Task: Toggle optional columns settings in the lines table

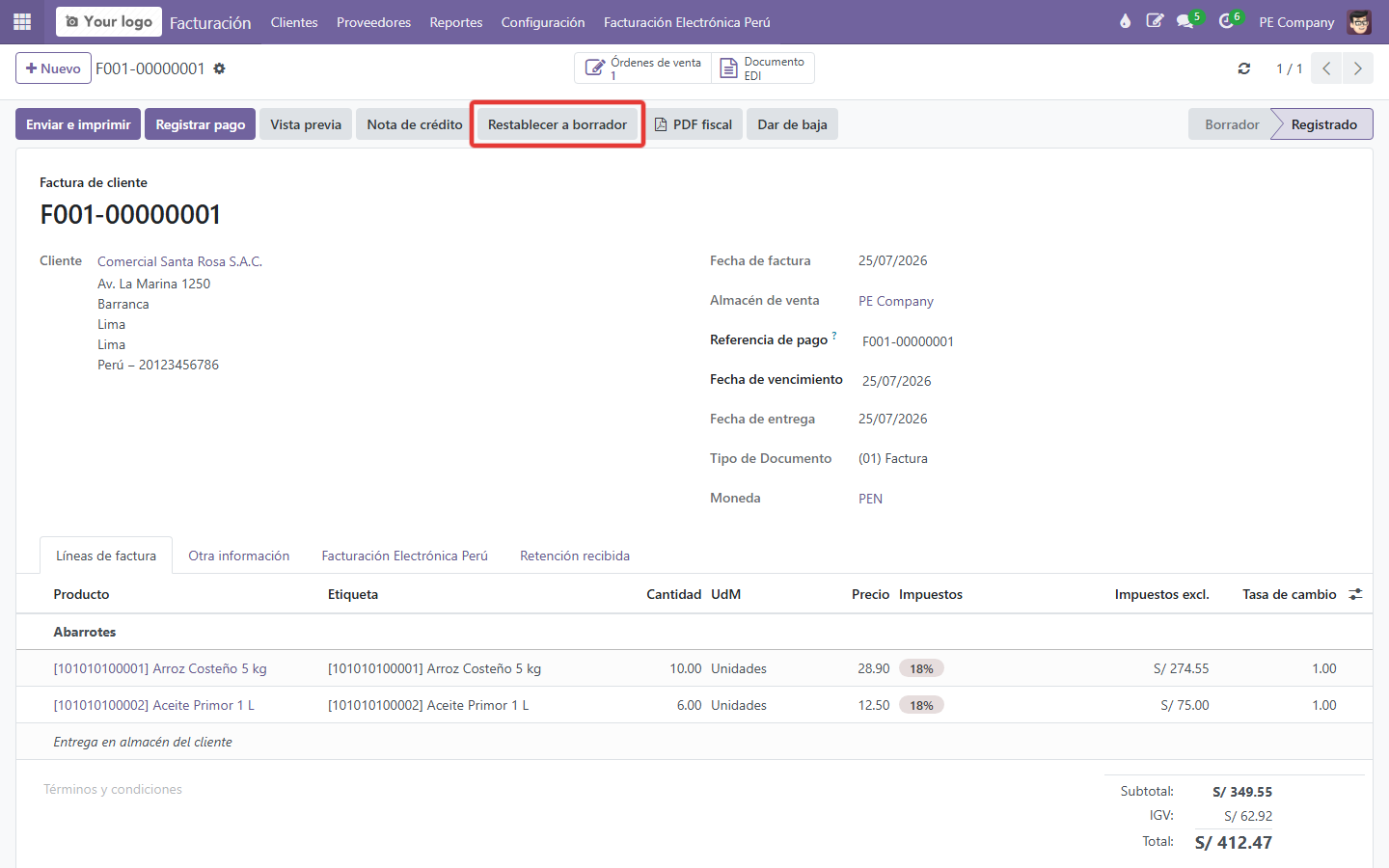Action: (1355, 594)
